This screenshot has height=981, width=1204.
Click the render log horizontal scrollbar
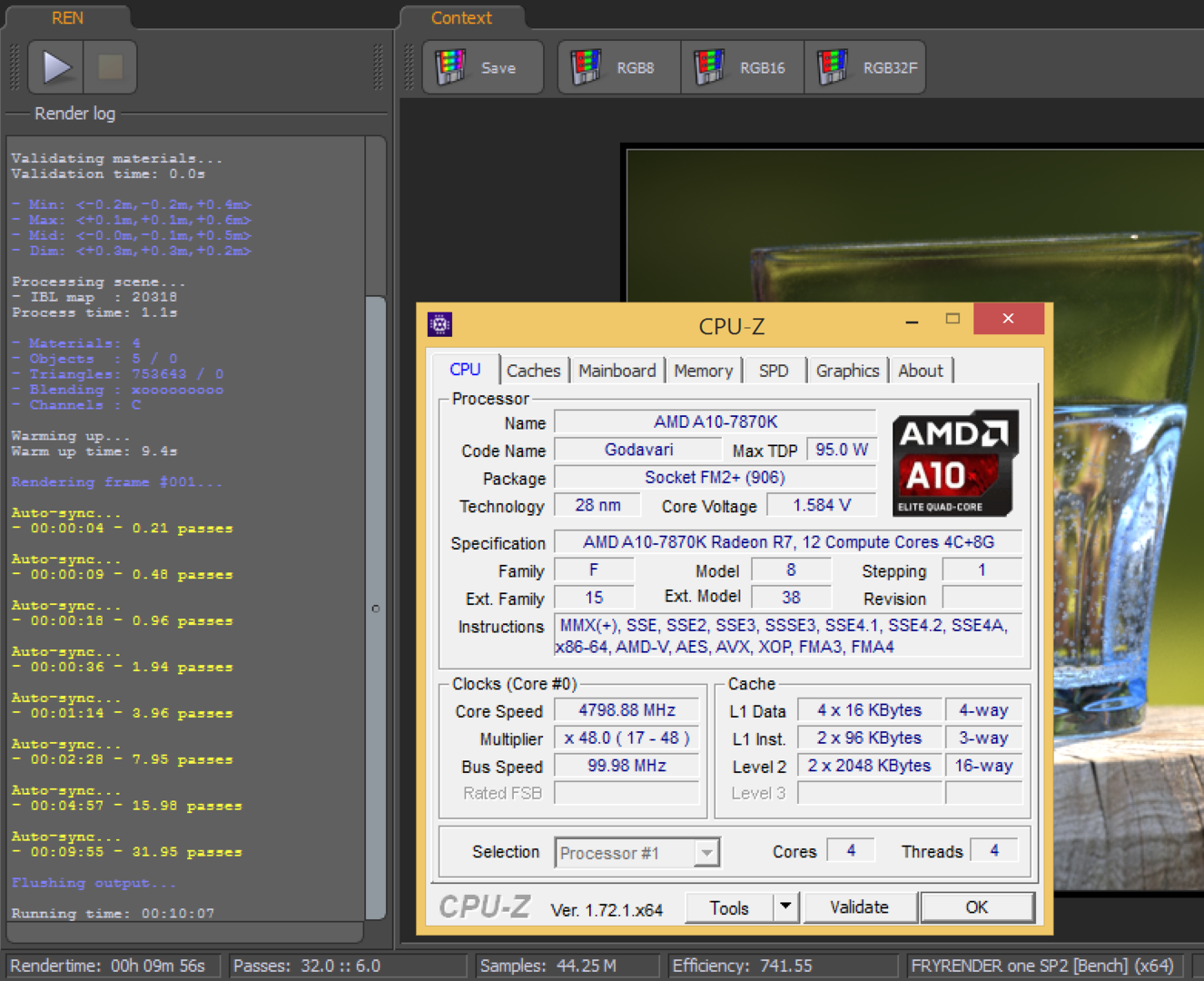185,932
